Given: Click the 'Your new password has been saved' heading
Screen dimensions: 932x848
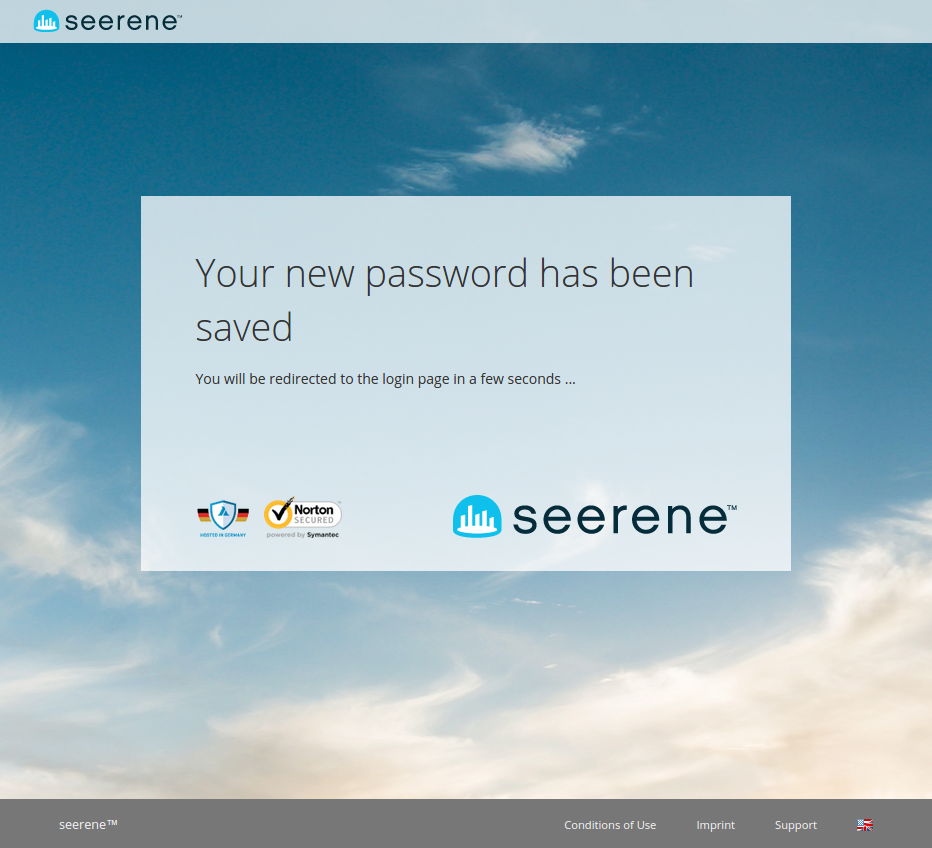Looking at the screenshot, I should point(445,300).
